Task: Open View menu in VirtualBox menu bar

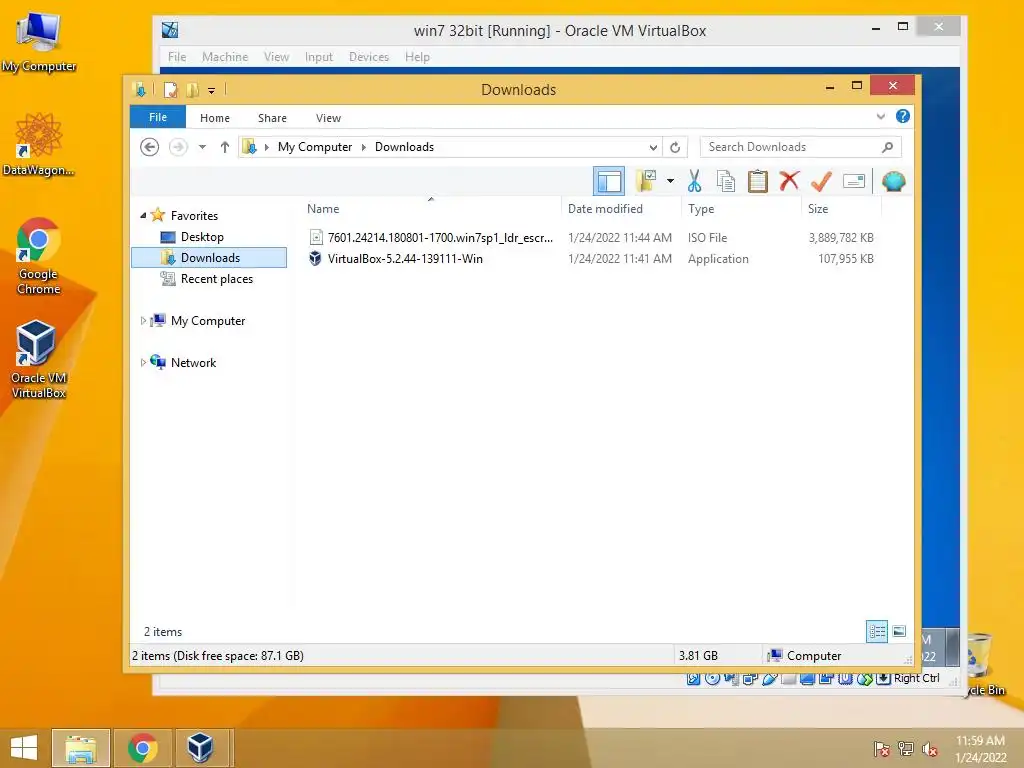Action: 276,57
